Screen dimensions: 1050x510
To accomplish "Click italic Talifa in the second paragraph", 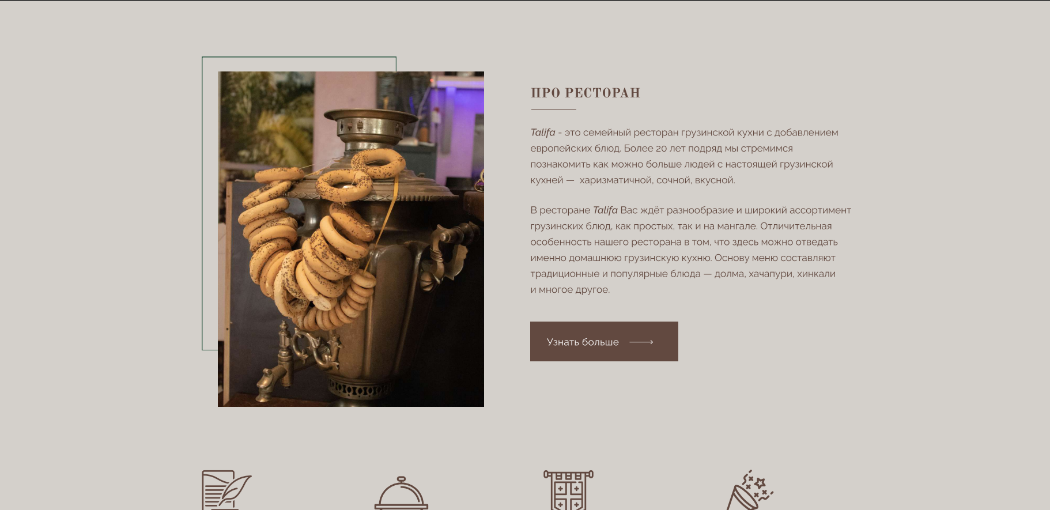I will [605, 210].
